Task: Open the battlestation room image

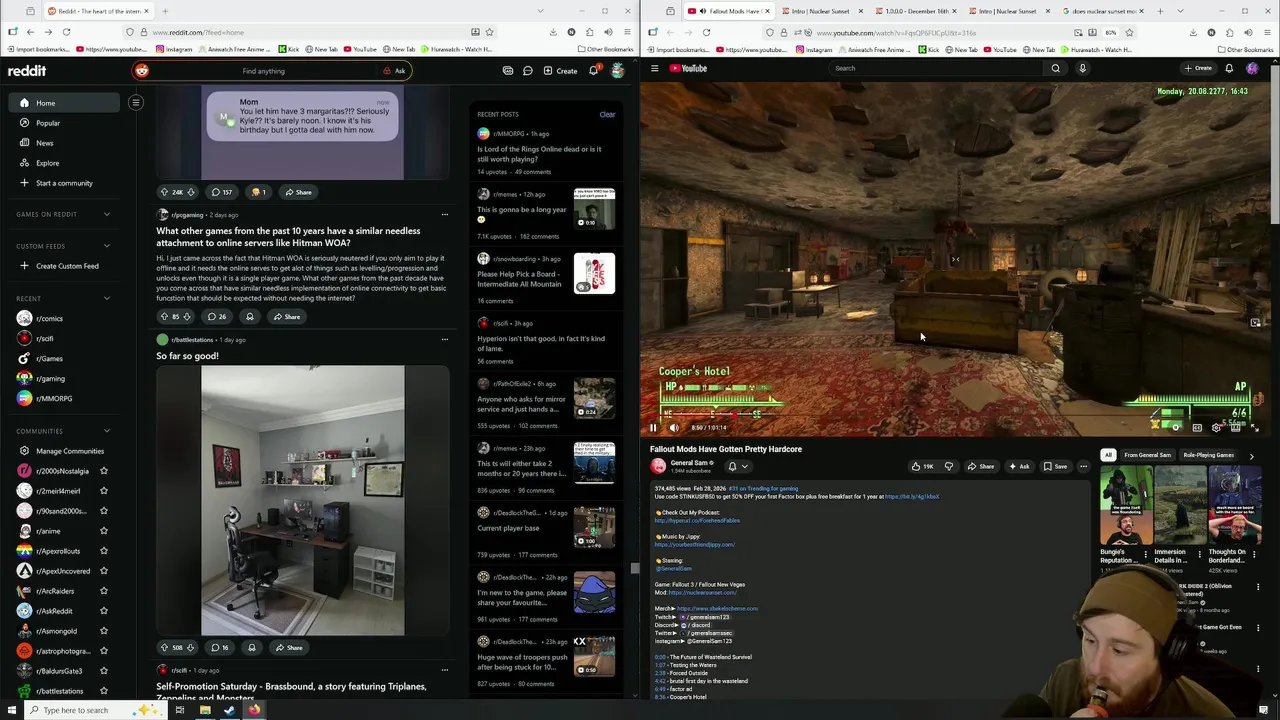Action: (x=303, y=500)
